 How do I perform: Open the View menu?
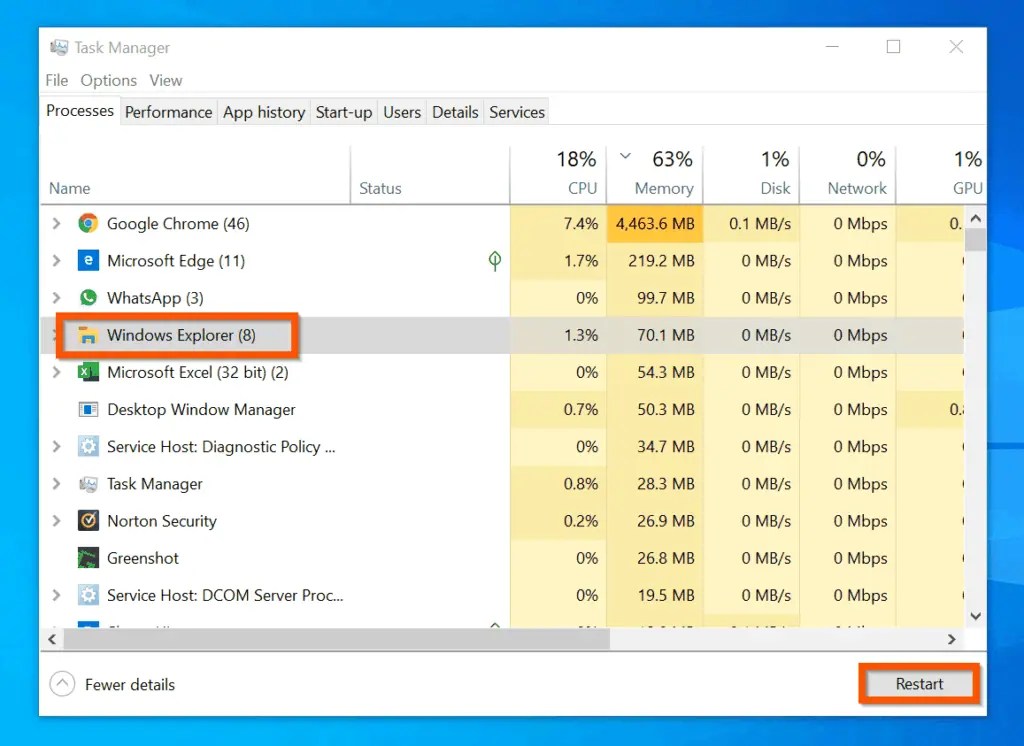[x=165, y=80]
